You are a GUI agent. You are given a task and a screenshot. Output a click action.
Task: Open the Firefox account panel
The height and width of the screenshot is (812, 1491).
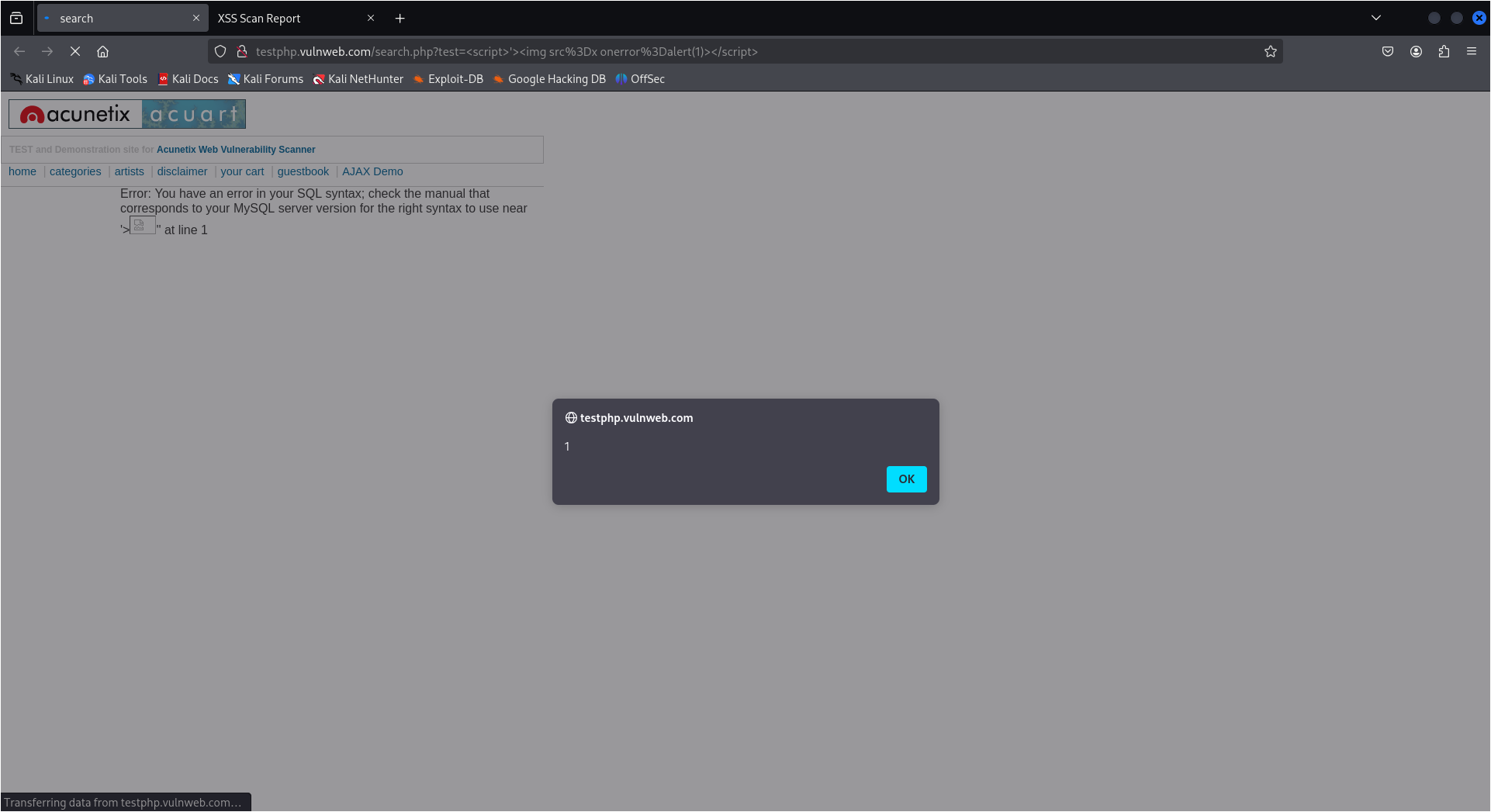[1416, 51]
